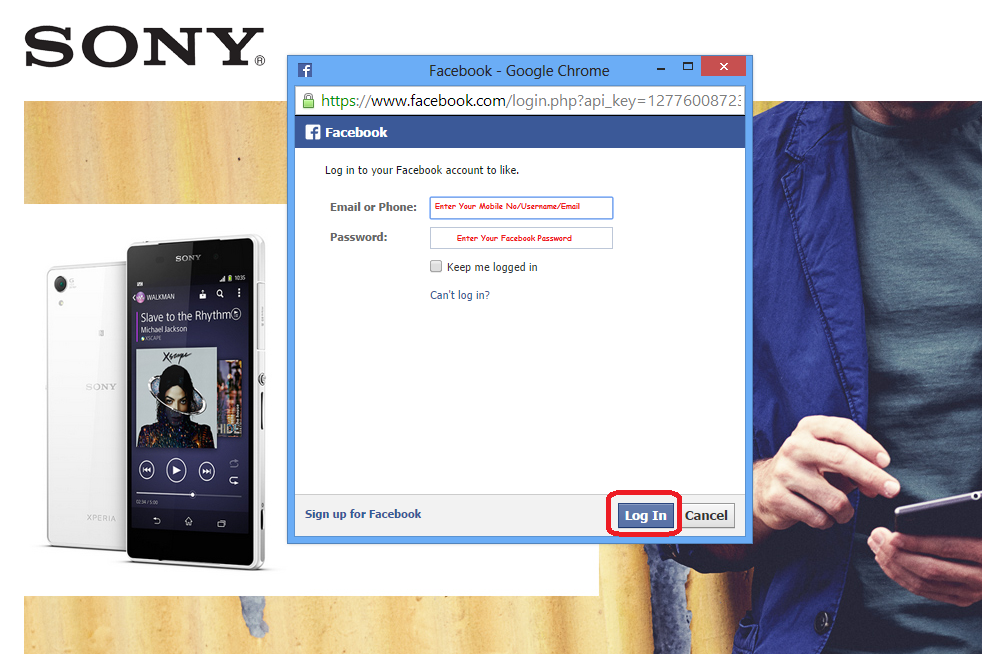Click the green padlock security icon

pos(308,101)
